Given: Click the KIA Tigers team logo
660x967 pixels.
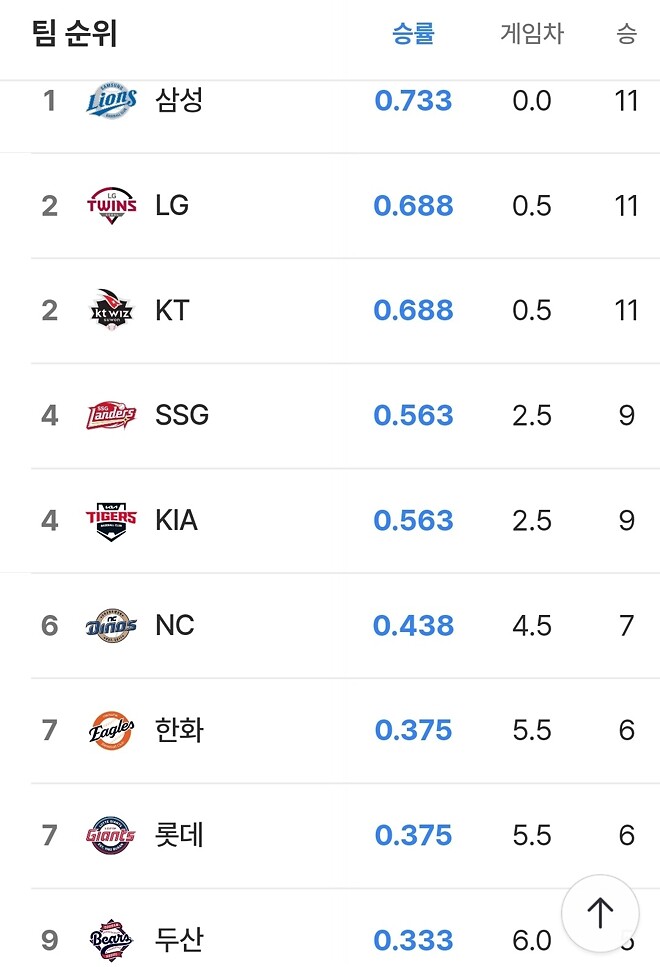Looking at the screenshot, I should pos(110,520).
